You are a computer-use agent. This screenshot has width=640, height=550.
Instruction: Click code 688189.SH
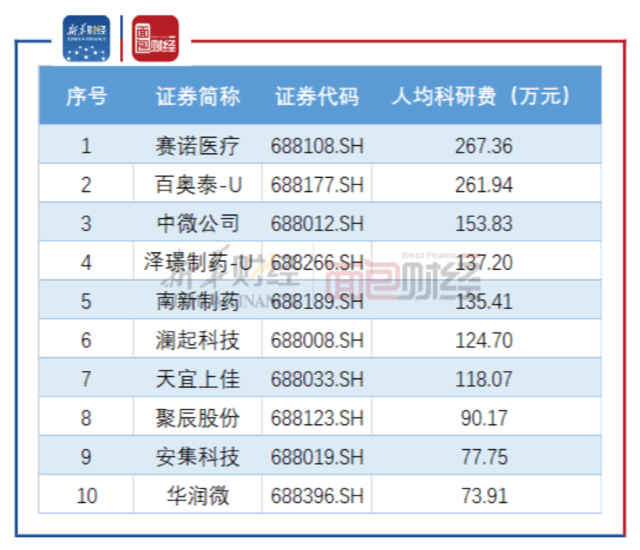[317, 302]
